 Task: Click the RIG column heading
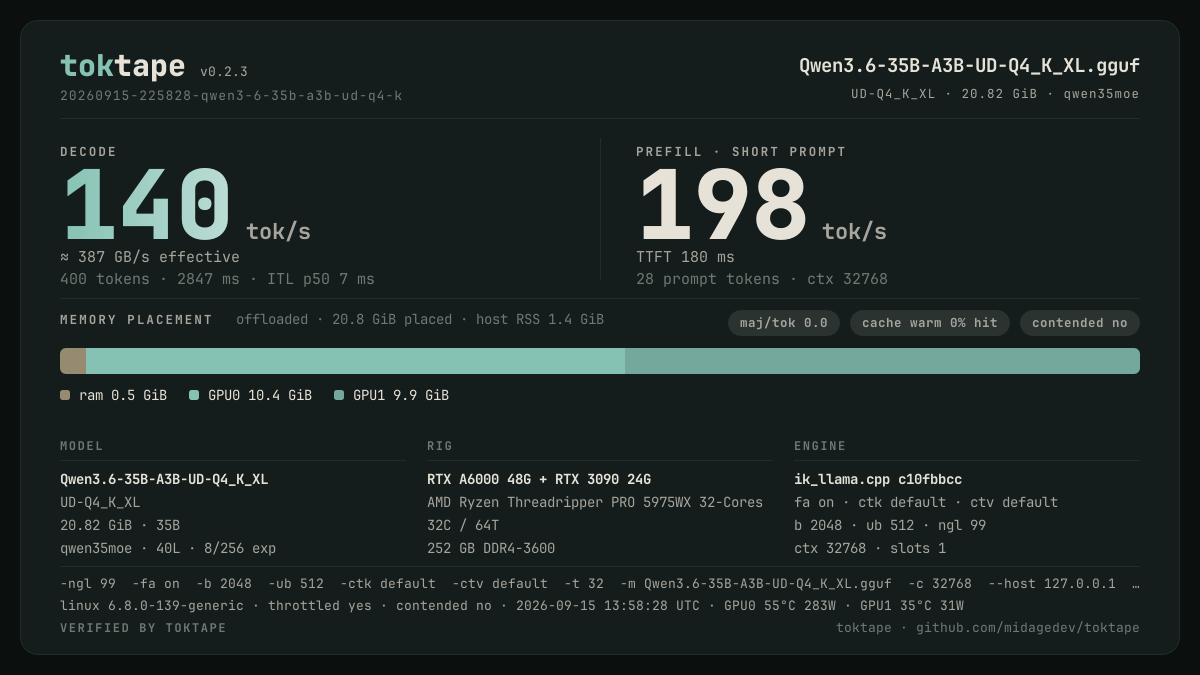440,446
